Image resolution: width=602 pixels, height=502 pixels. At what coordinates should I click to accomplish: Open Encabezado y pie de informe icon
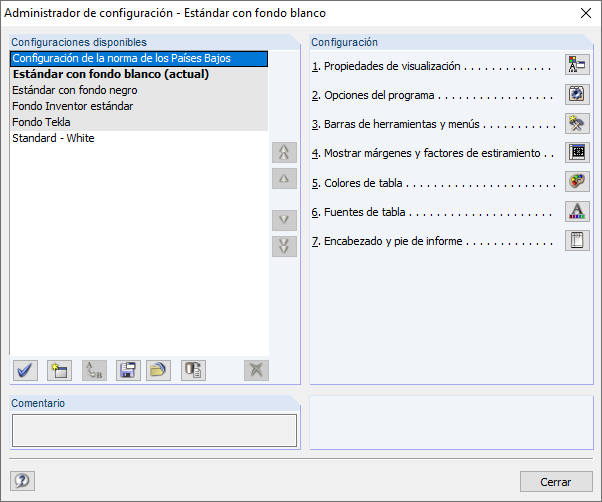pyautogui.click(x=577, y=240)
